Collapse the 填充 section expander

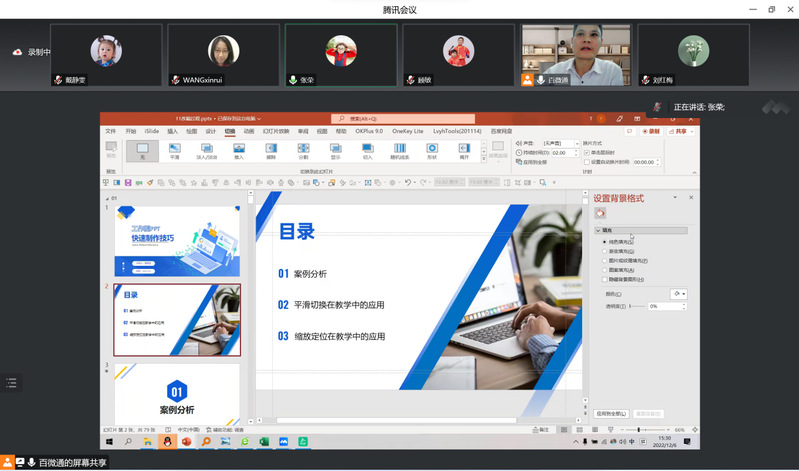(x=598, y=231)
